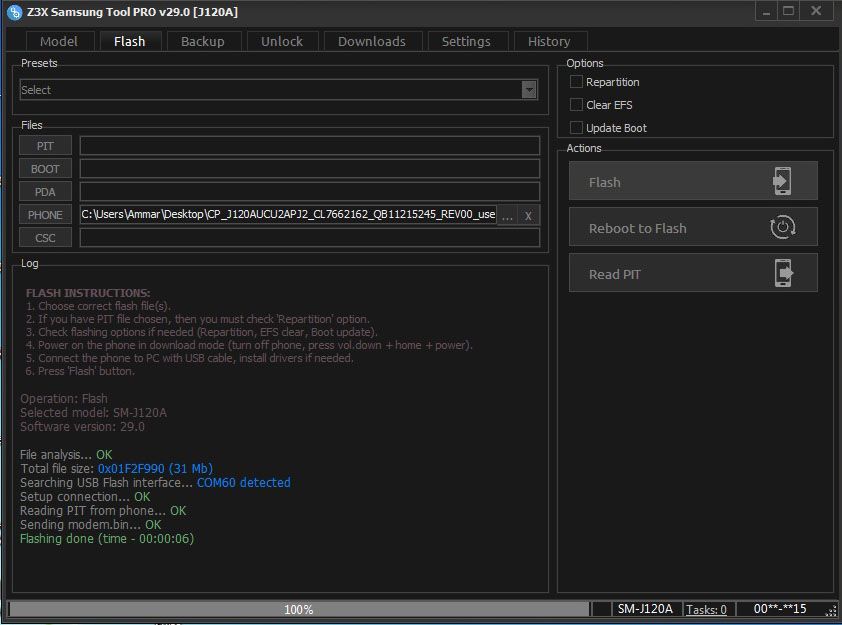842x625 pixels.
Task: Click 'Software version: 29.0' log line
Action: click(x=82, y=427)
